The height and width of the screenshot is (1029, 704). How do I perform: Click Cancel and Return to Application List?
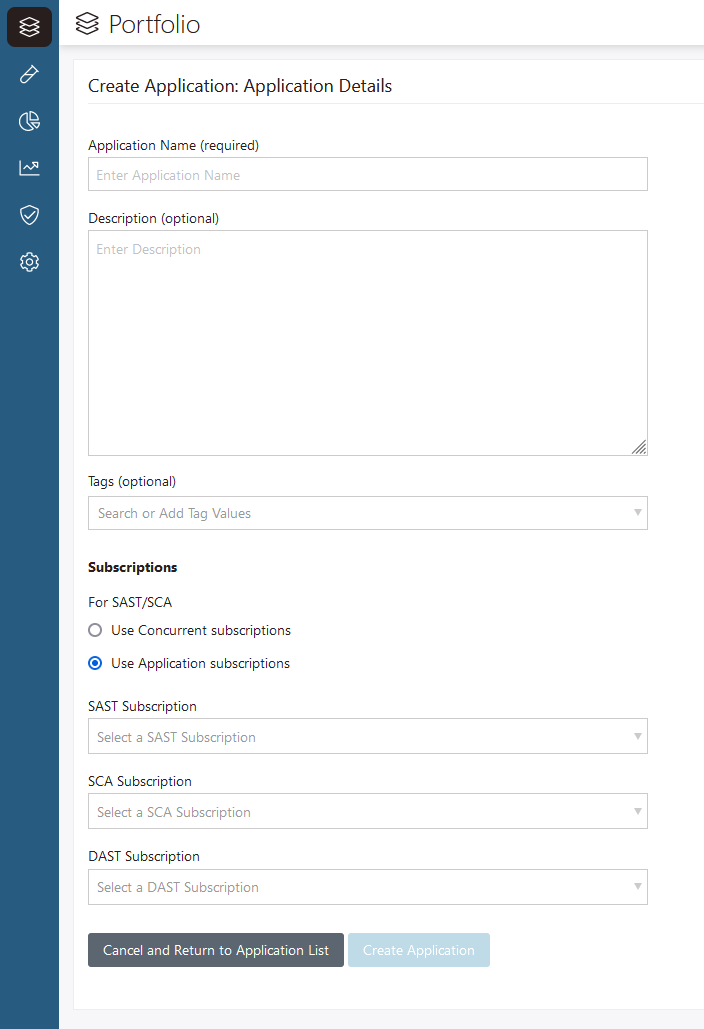[216, 950]
